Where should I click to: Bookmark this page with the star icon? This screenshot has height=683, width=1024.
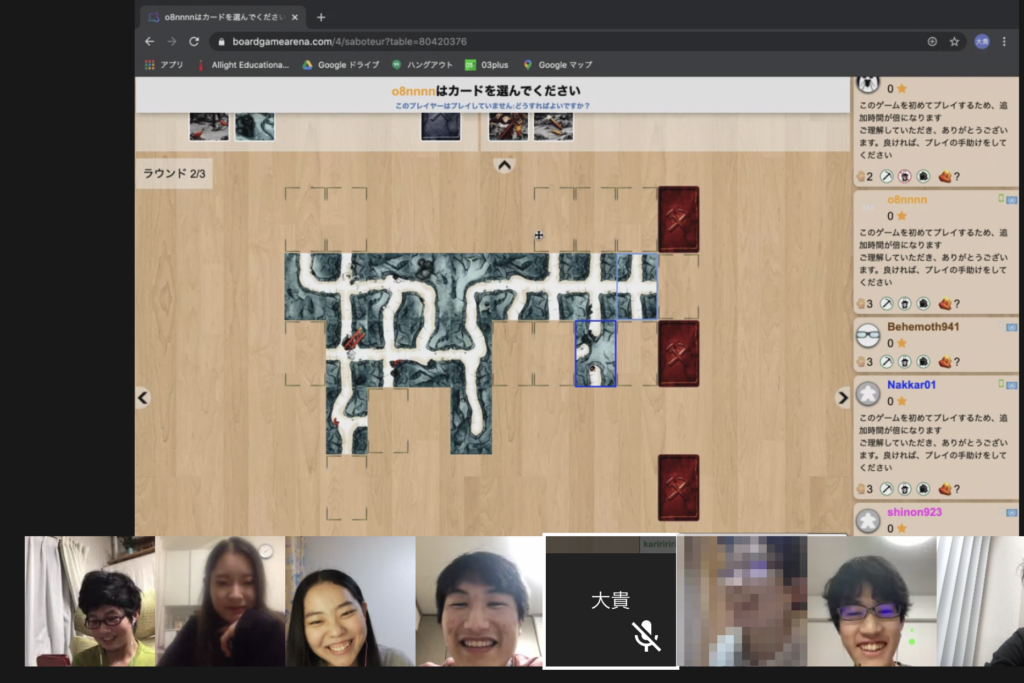pos(954,41)
